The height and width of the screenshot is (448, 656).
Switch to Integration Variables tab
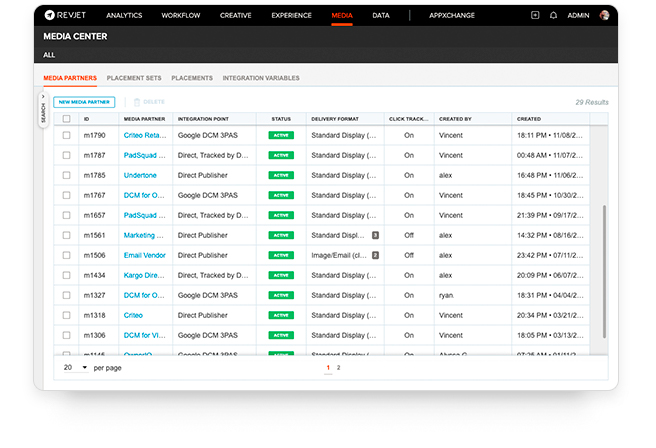(x=261, y=78)
